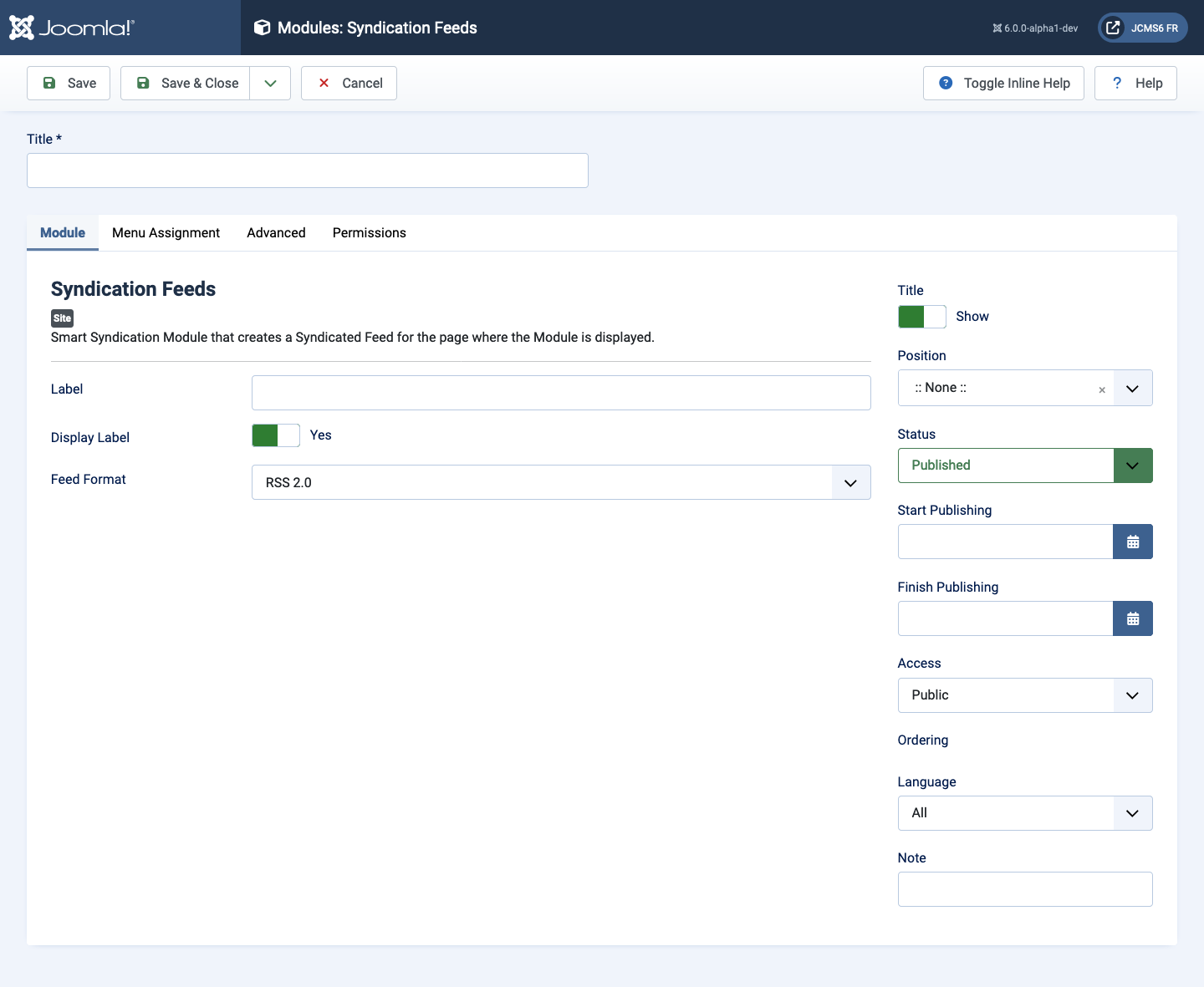Screen dimensions: 1204x987
Task: Click the Modules cube icon in header
Action: (263, 28)
